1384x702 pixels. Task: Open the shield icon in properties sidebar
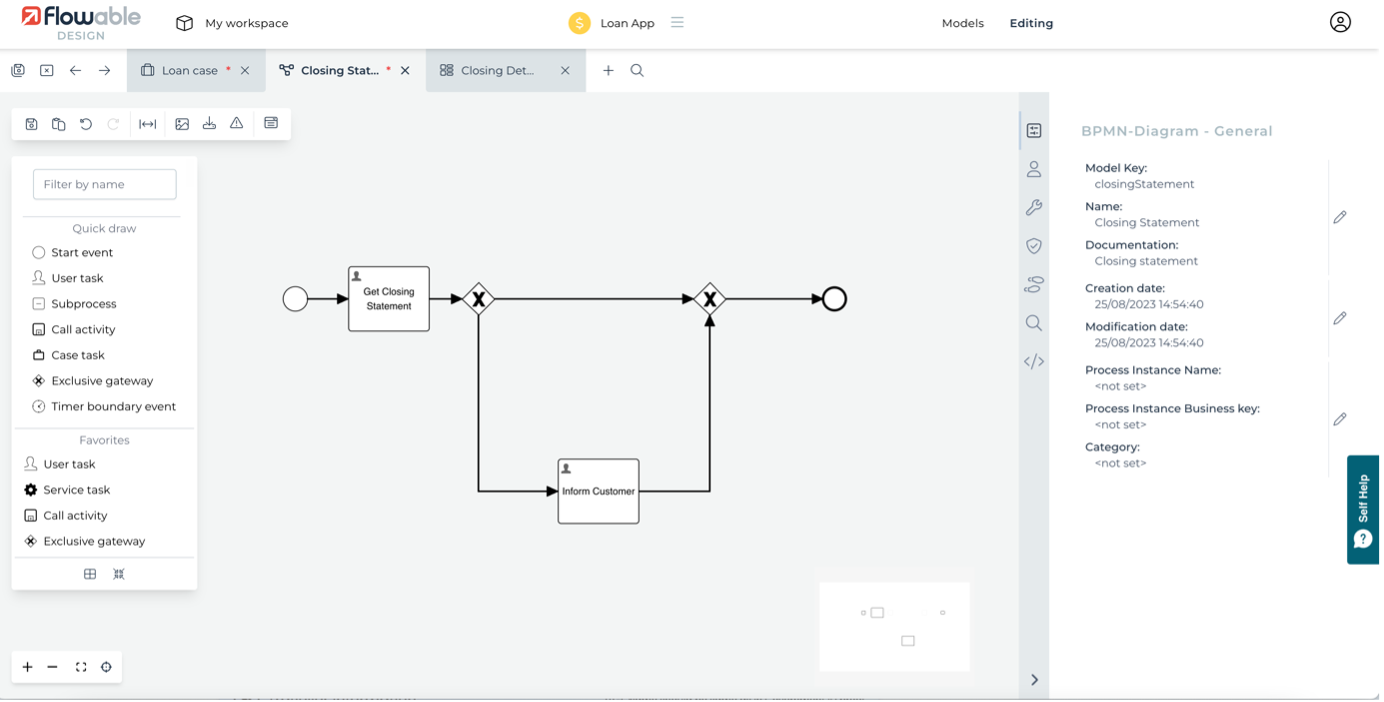pyautogui.click(x=1034, y=246)
